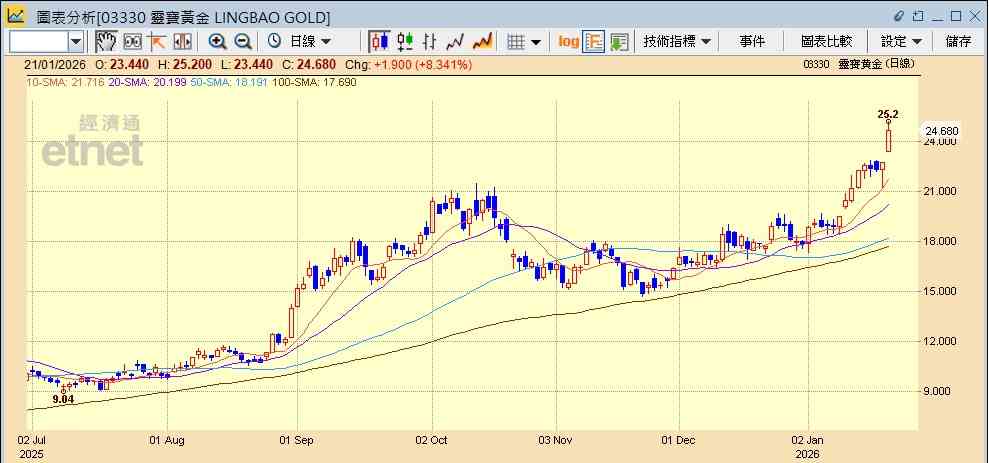Screen dimensions: 989x463
Task: Click the 02 Oct date axis label
Action: pyautogui.click(x=432, y=440)
